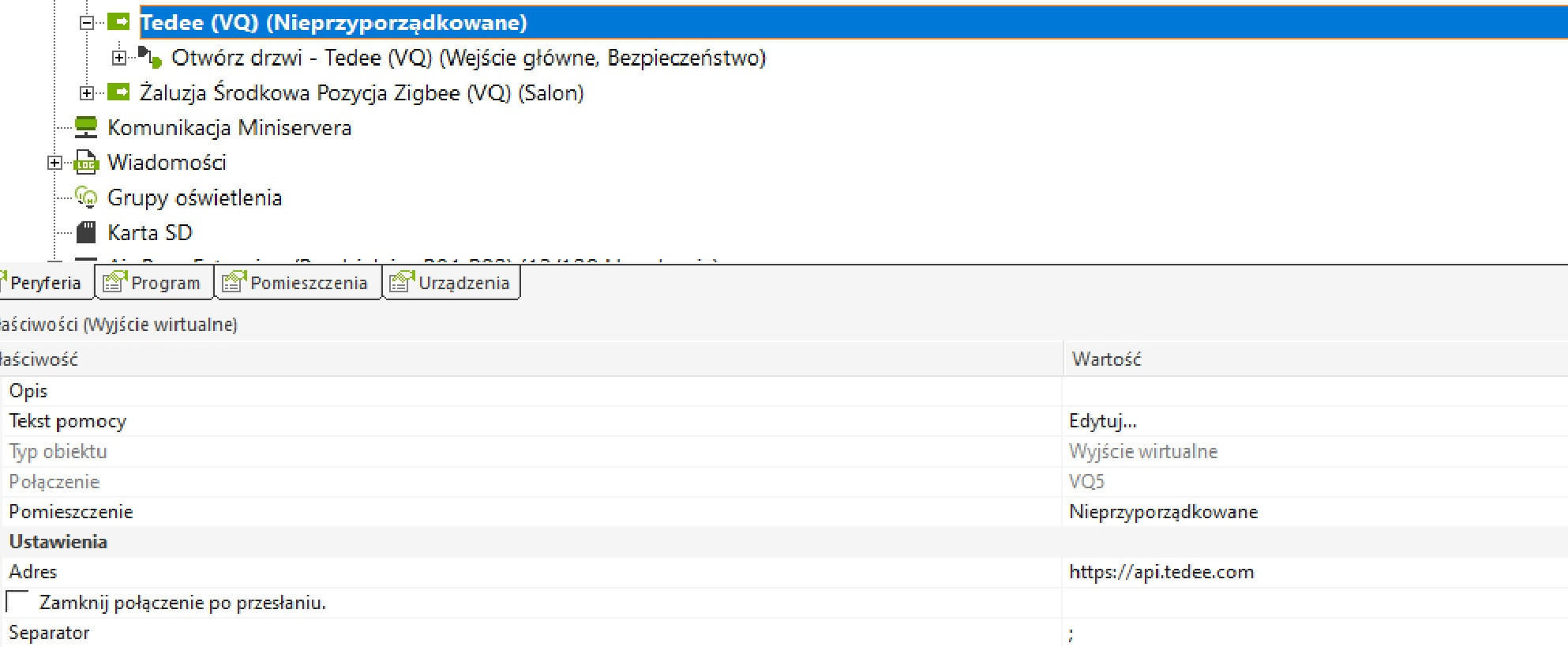Screen dimensions: 1568x647
Task: Click the Żaluzja Środkowa virtual output icon
Action: (118, 92)
